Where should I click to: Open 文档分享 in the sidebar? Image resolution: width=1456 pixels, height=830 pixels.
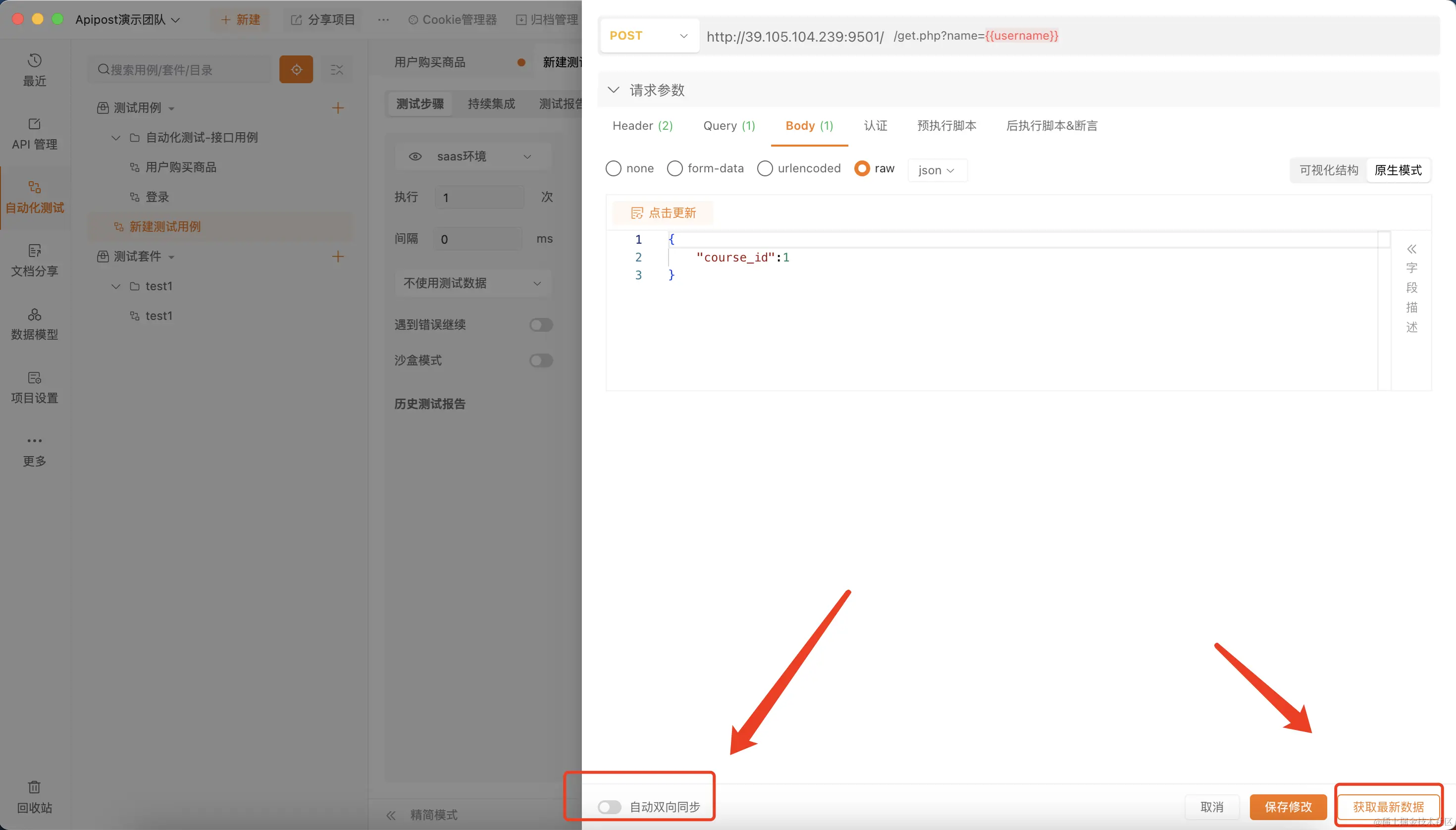(34, 260)
